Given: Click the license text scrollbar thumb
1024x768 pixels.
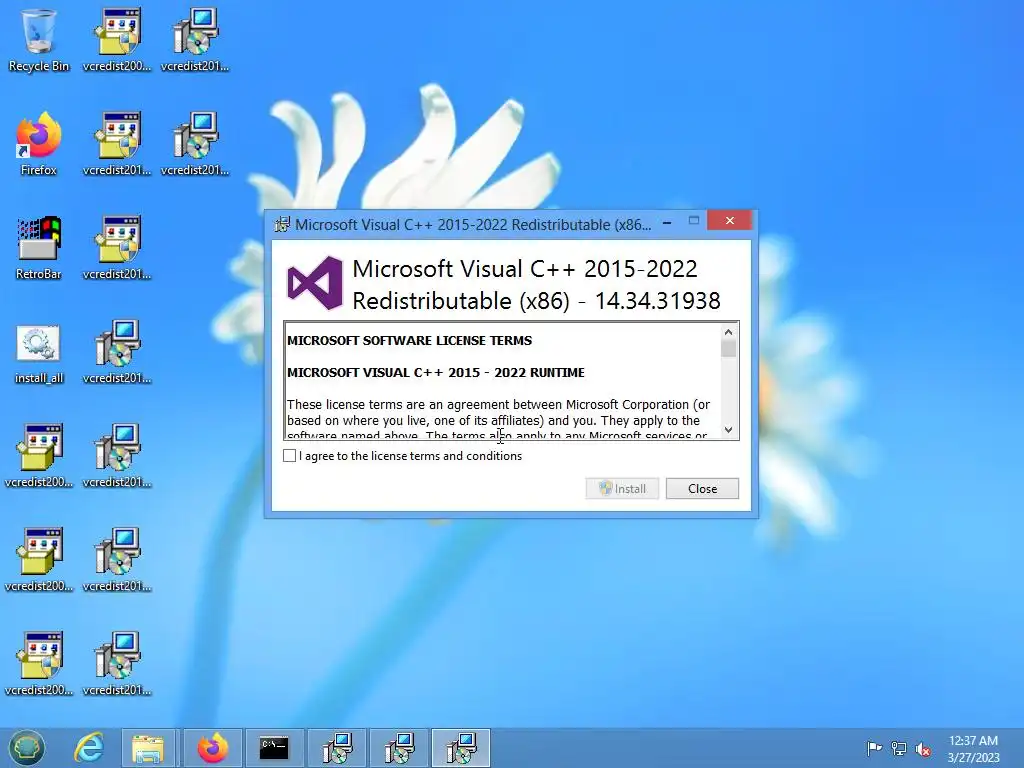Looking at the screenshot, I should tap(728, 349).
